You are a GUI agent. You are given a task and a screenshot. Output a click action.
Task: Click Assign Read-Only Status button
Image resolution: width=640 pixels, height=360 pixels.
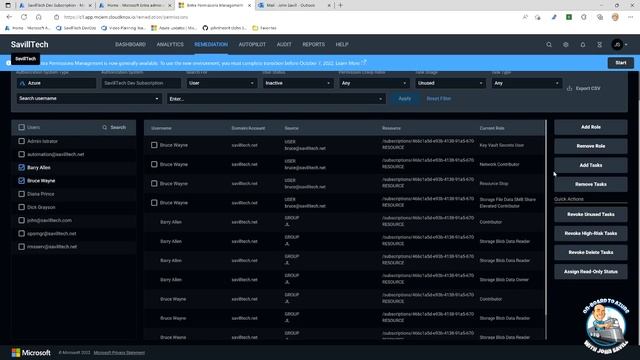591,272
